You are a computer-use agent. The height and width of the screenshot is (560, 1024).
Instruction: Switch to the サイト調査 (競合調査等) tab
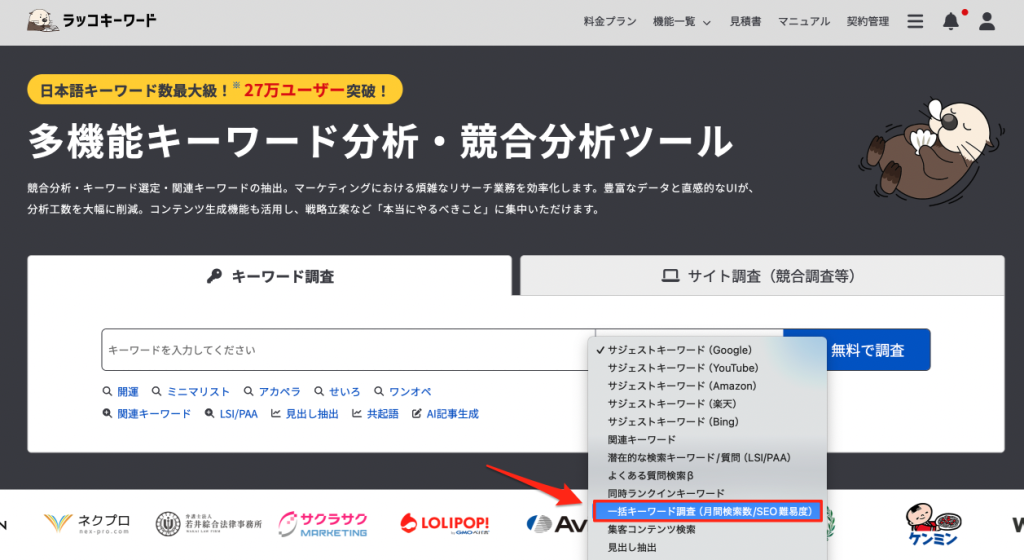click(760, 276)
